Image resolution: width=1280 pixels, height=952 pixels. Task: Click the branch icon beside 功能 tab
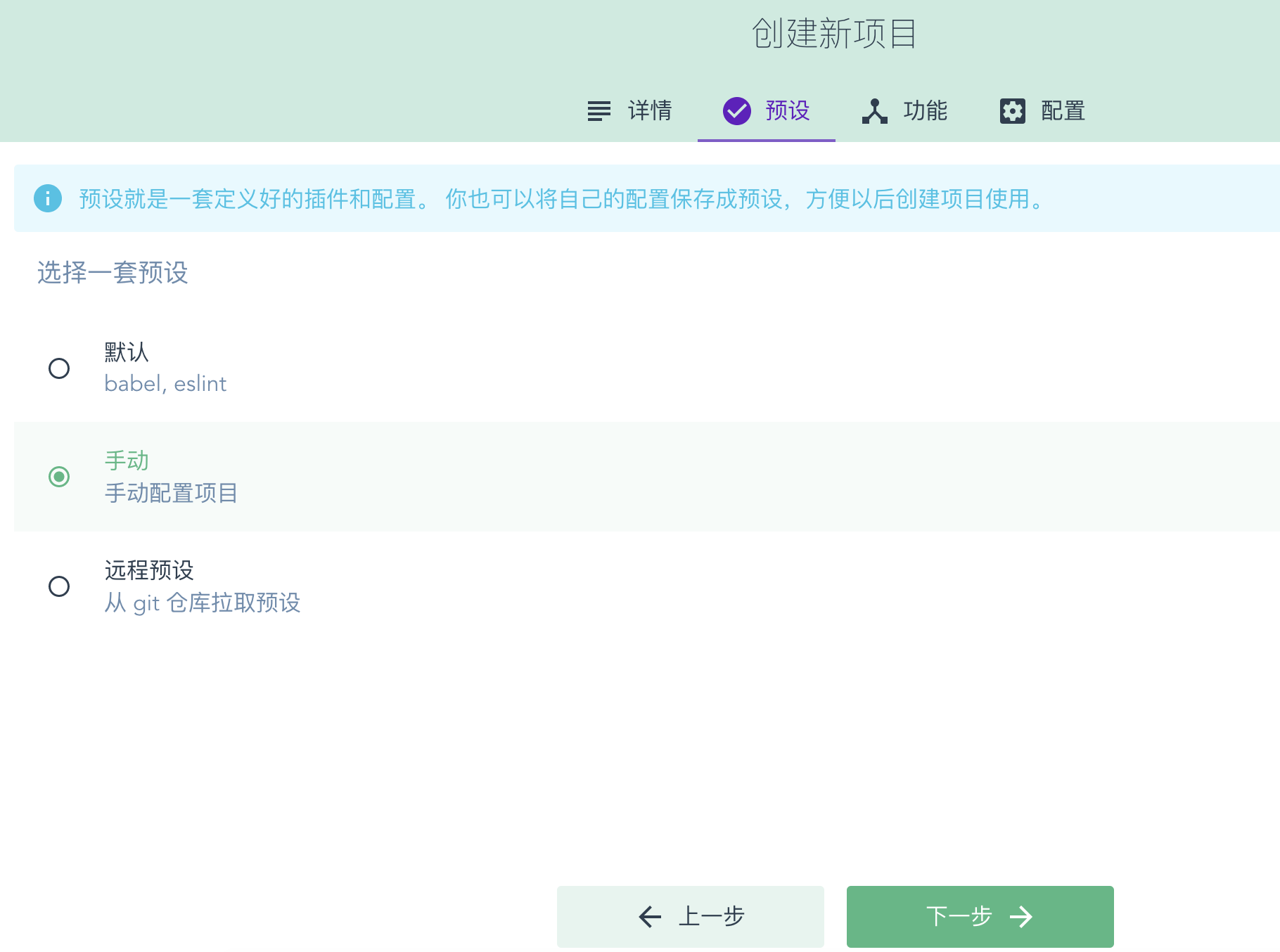(875, 111)
